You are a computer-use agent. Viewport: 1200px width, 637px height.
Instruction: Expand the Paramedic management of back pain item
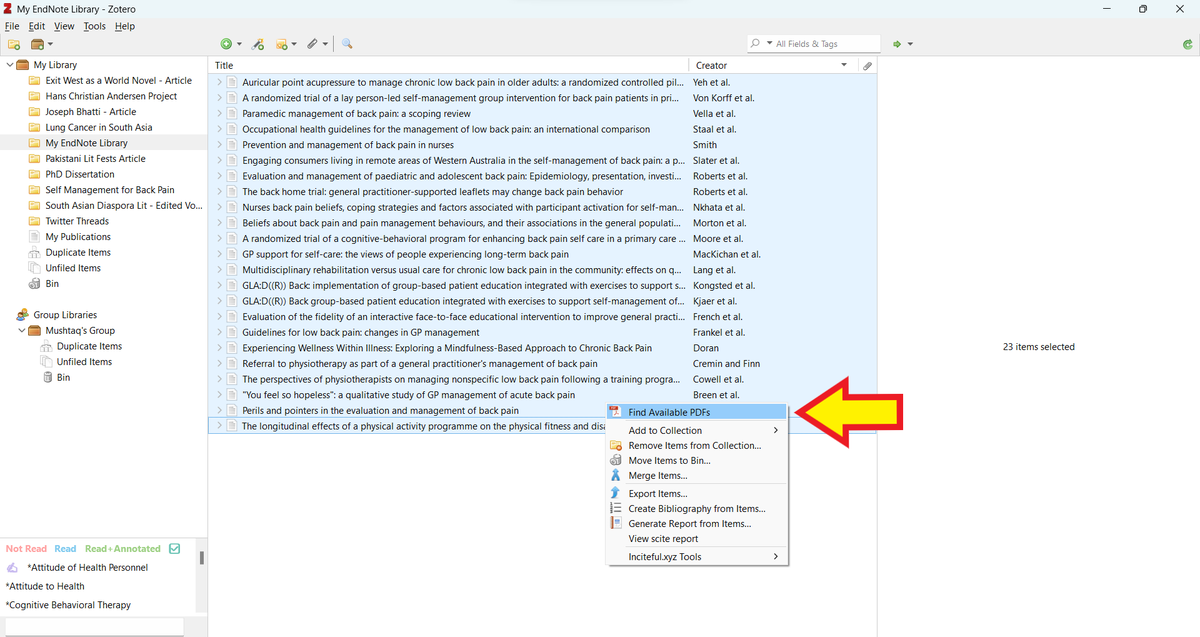point(219,113)
